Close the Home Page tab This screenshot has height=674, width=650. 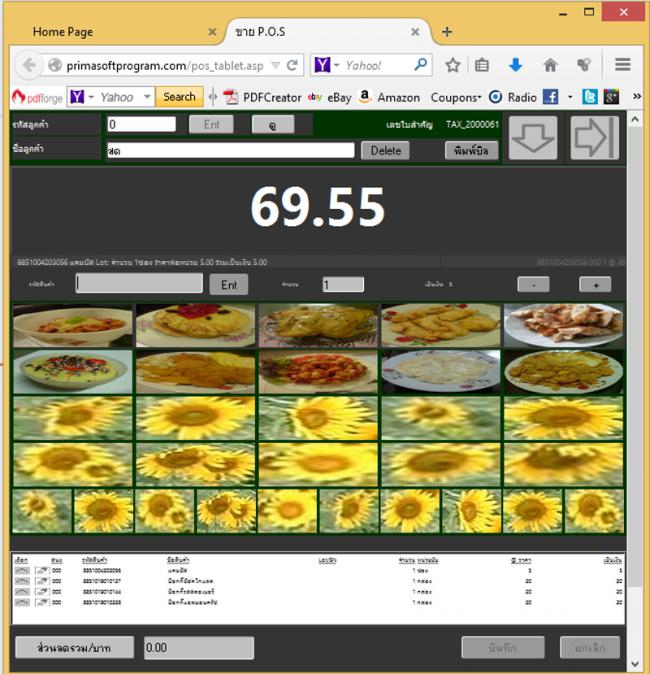[212, 32]
